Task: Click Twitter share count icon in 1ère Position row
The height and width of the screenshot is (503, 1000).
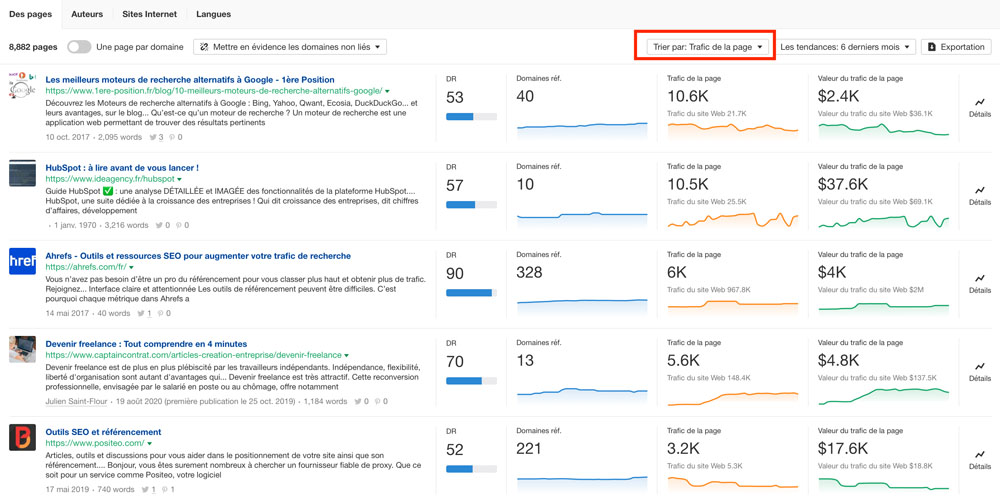Action: (152, 137)
